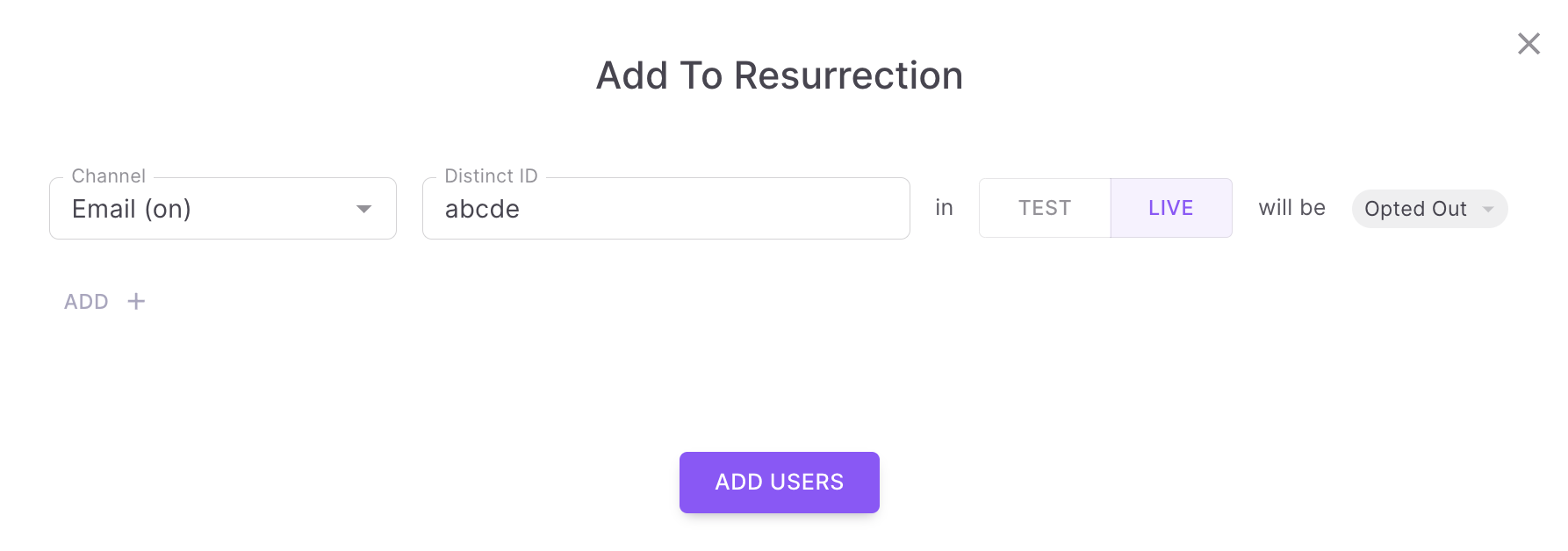Click the plus icon beside ADD
1568x551 pixels.
point(136,302)
